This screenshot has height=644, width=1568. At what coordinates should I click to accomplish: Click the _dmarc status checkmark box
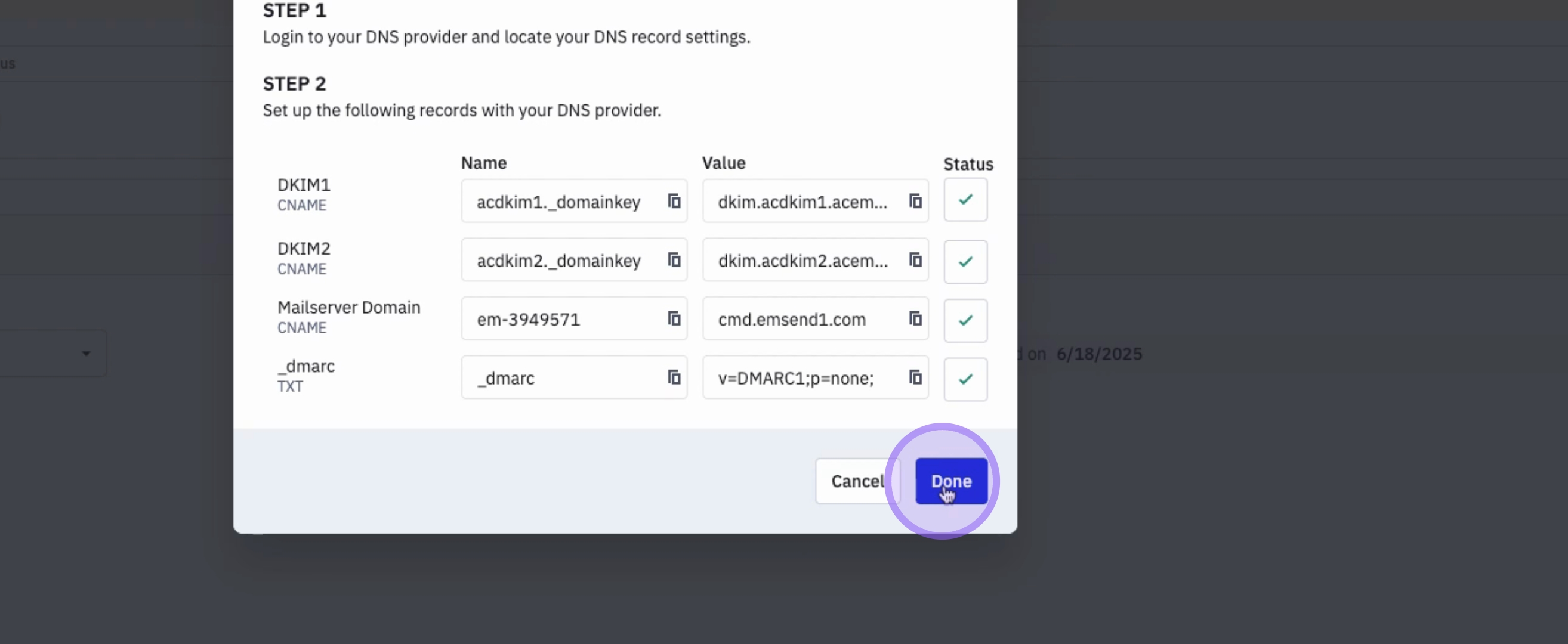click(x=965, y=379)
